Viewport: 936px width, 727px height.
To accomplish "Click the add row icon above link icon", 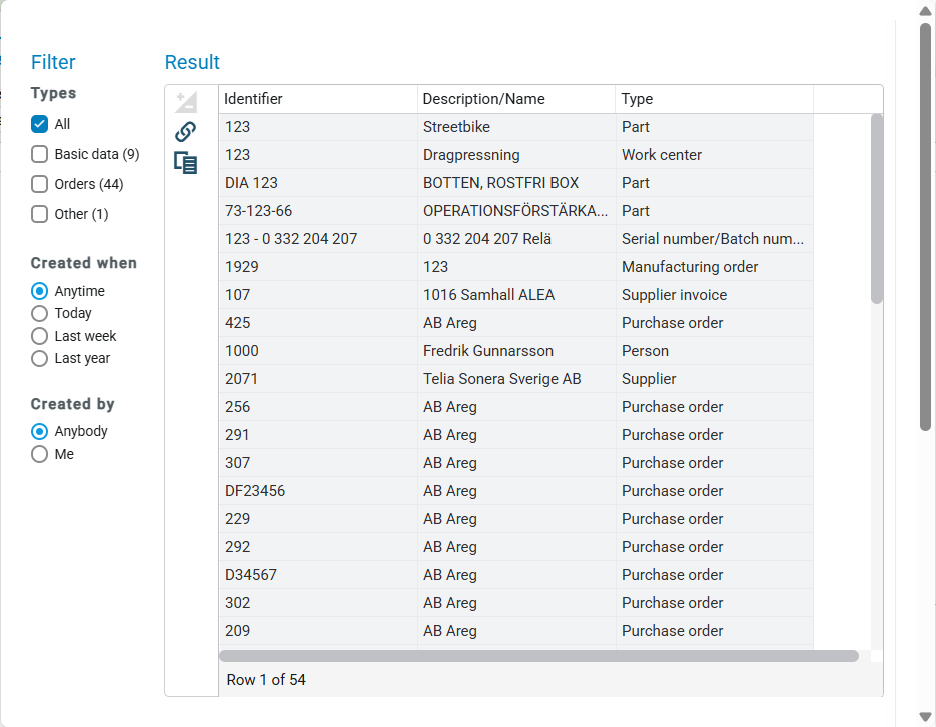I will point(186,101).
